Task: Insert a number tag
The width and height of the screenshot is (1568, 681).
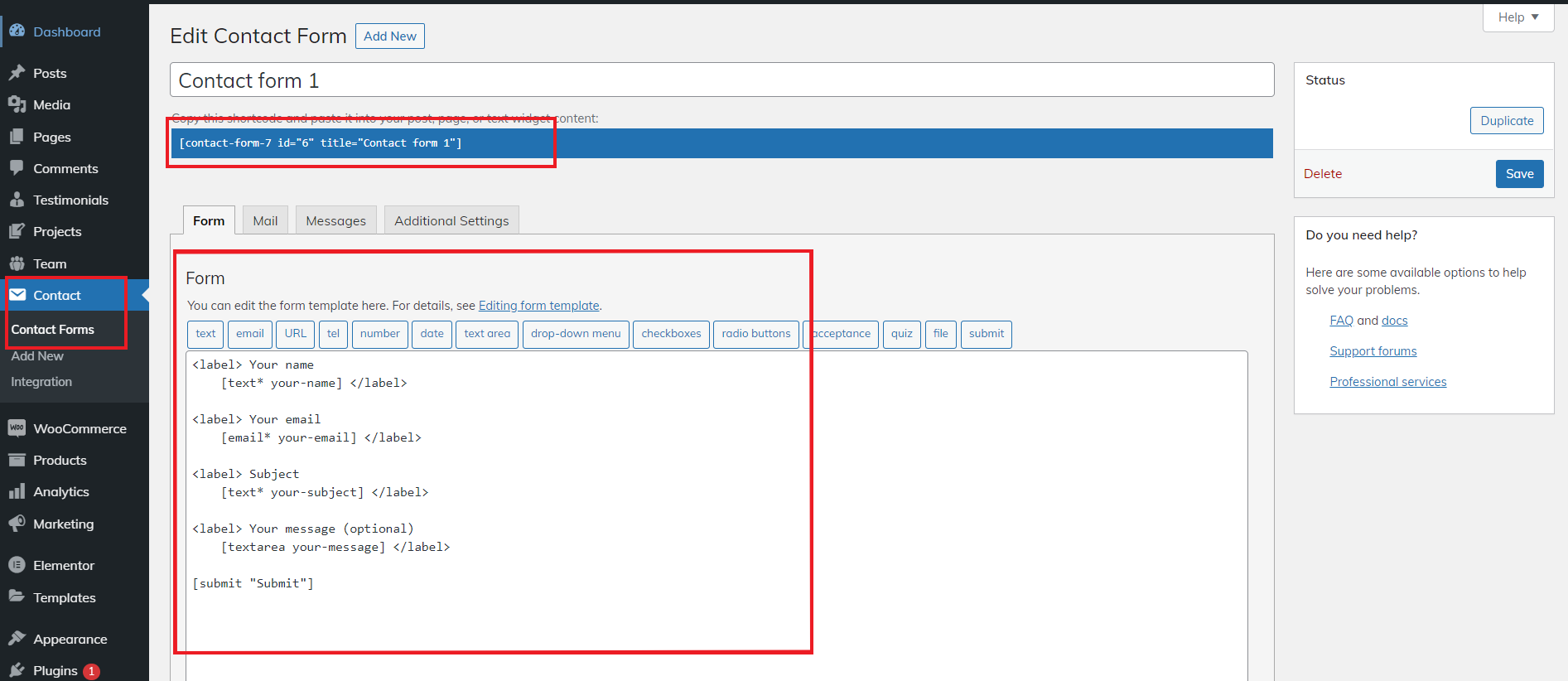Action: click(380, 334)
